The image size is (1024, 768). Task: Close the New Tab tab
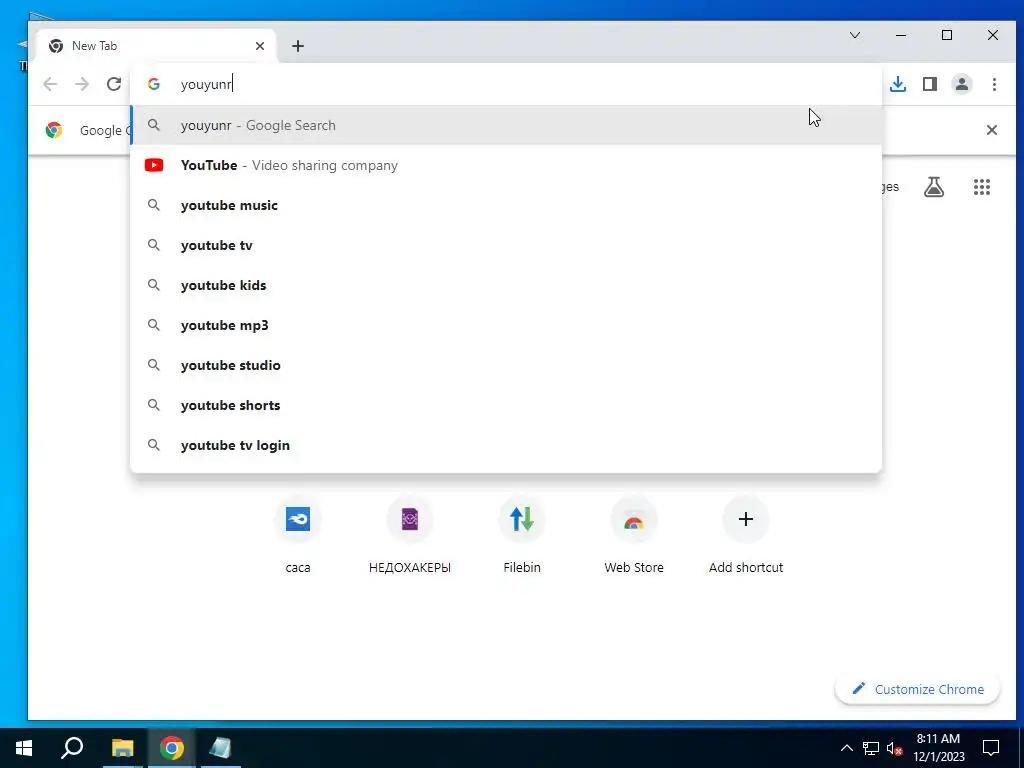click(x=260, y=46)
